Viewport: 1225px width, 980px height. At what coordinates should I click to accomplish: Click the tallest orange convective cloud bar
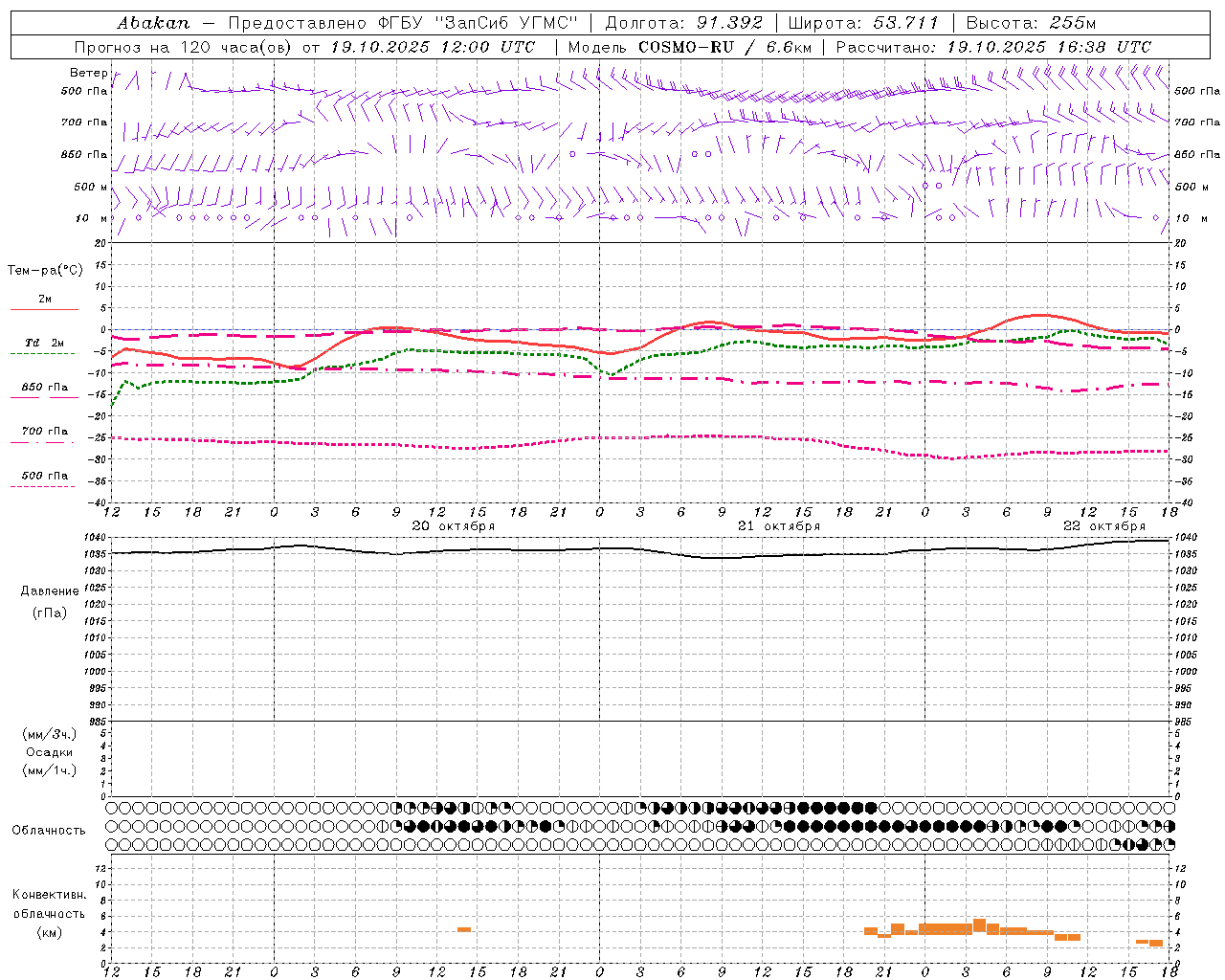979,926
